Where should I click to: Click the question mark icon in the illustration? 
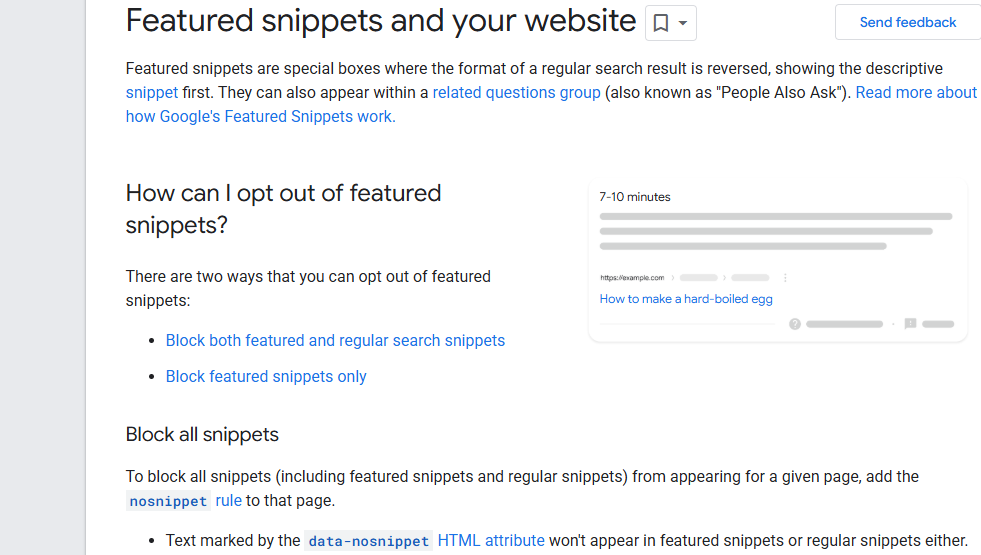coord(795,324)
